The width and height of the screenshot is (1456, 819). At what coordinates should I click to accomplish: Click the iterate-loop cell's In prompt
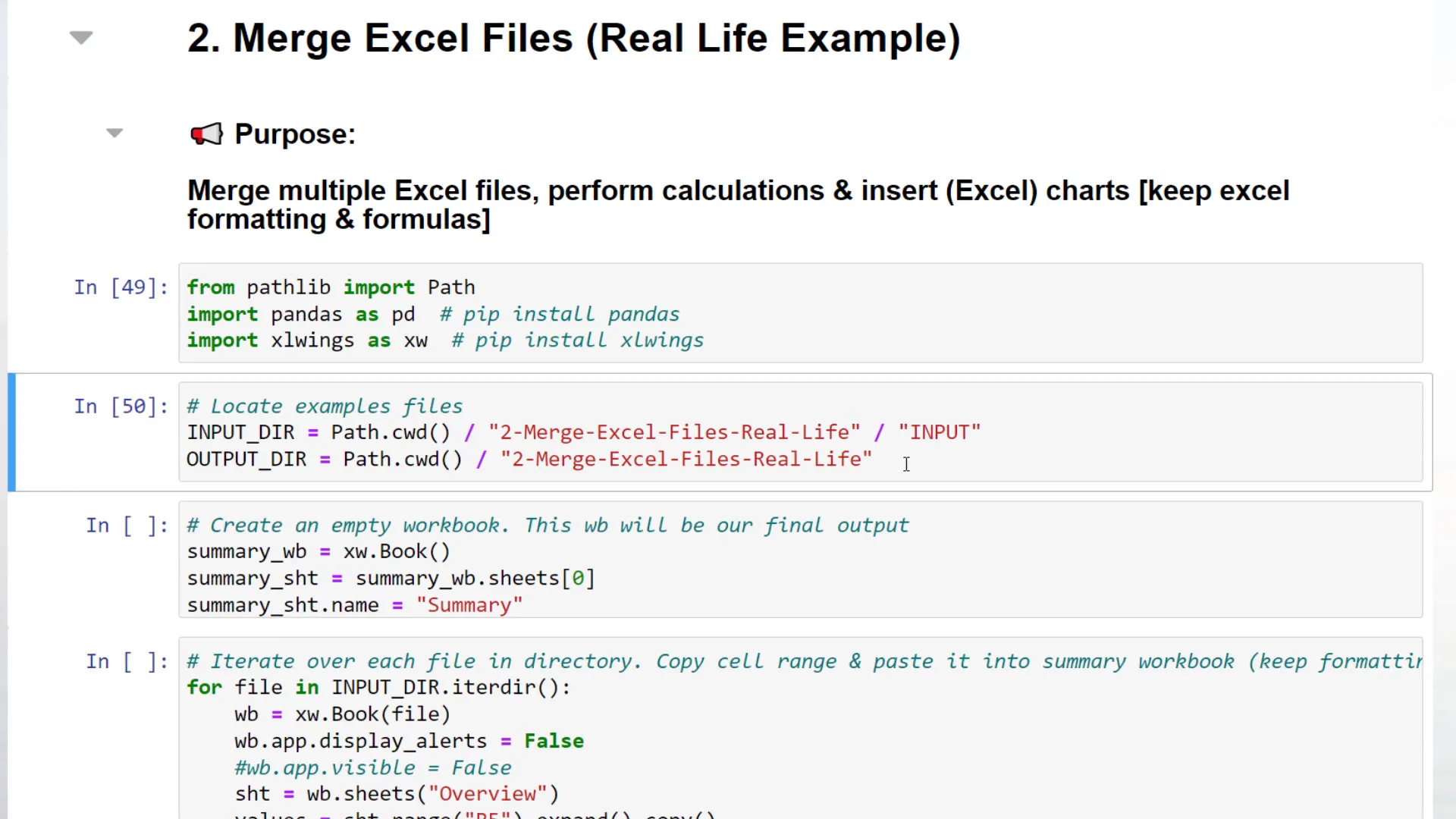coord(126,661)
